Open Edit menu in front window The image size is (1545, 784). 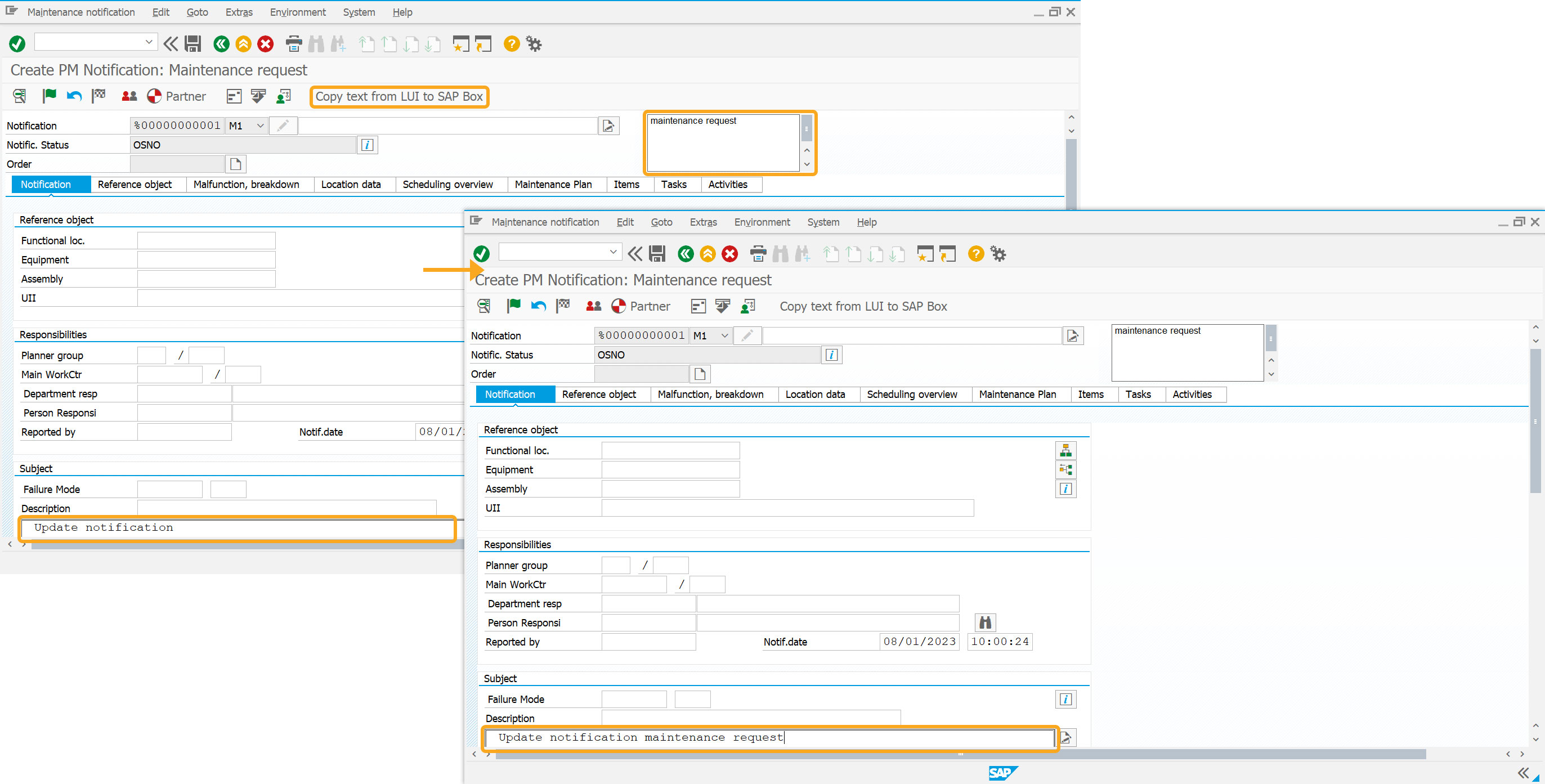(625, 222)
